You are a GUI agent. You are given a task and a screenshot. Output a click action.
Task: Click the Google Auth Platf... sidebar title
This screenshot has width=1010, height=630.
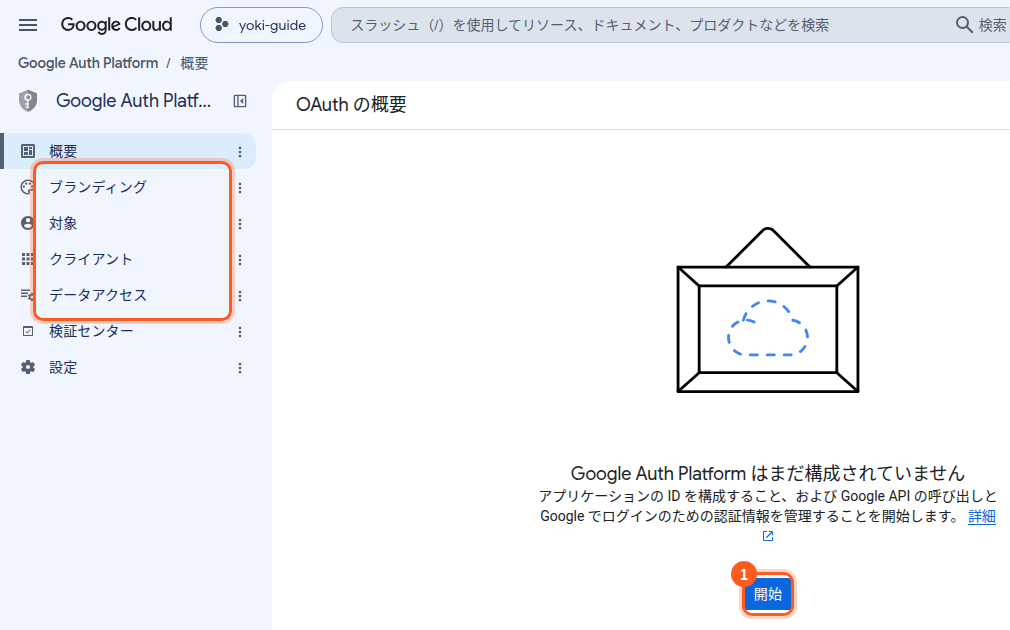coord(133,101)
